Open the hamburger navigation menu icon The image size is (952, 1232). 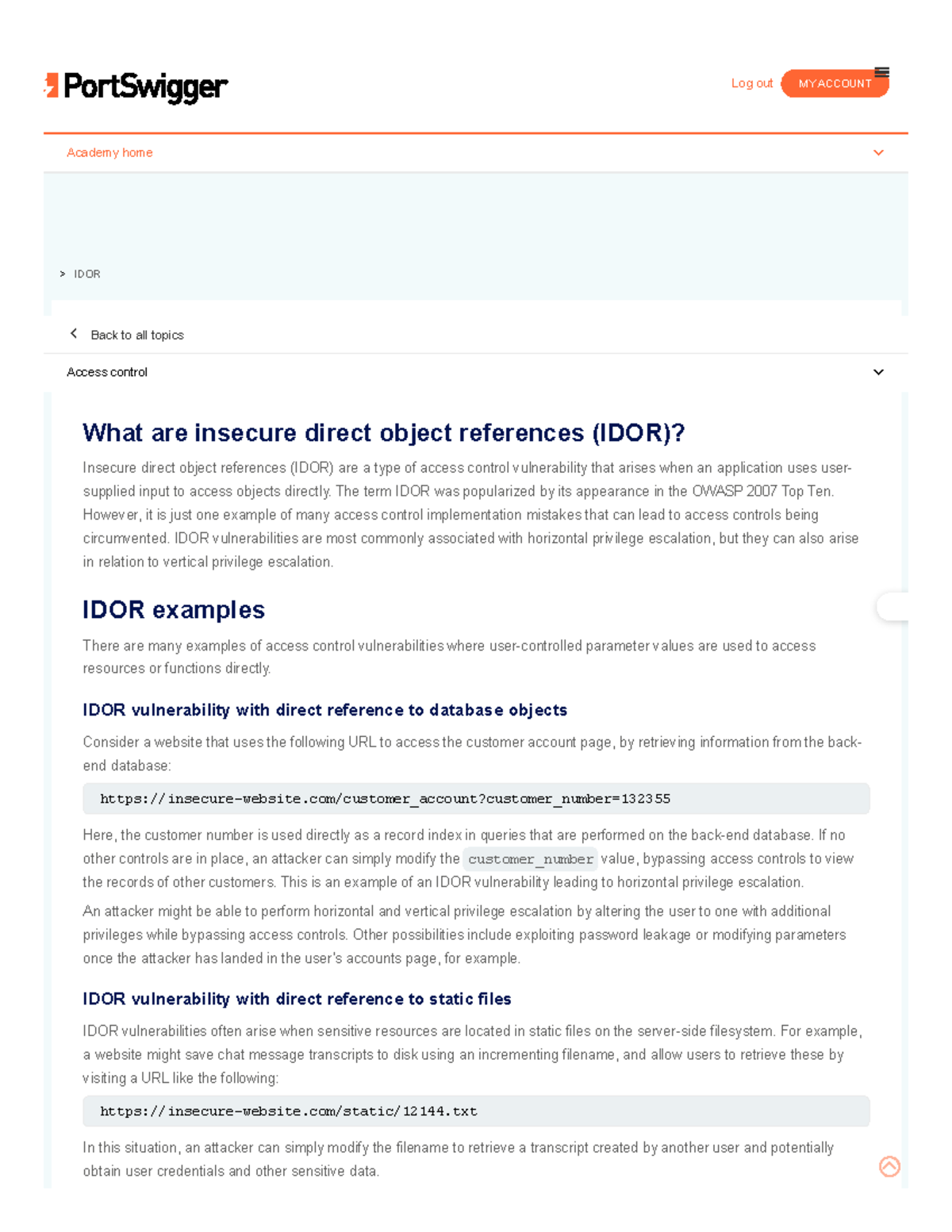(x=883, y=73)
